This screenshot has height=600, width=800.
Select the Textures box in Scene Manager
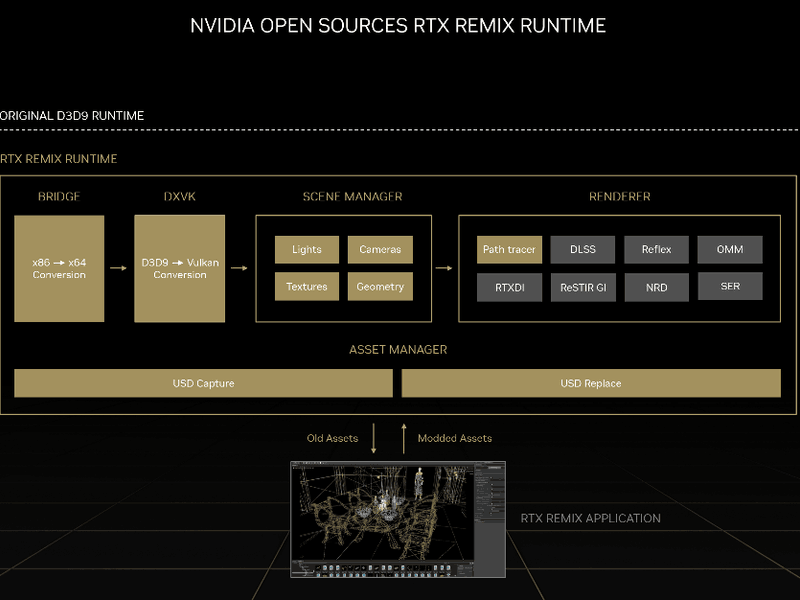[x=307, y=287]
